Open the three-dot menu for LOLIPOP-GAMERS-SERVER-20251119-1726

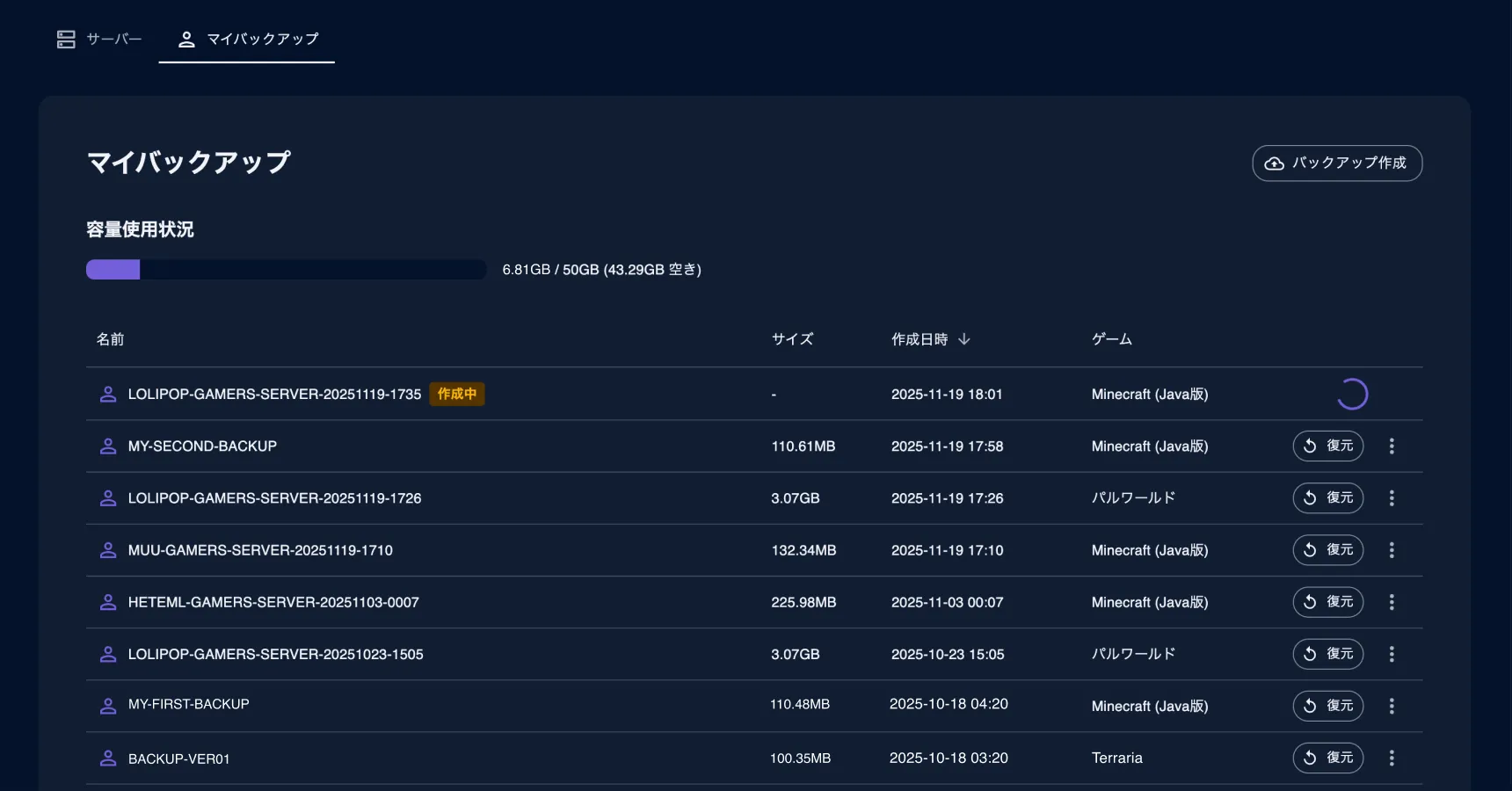coord(1392,498)
